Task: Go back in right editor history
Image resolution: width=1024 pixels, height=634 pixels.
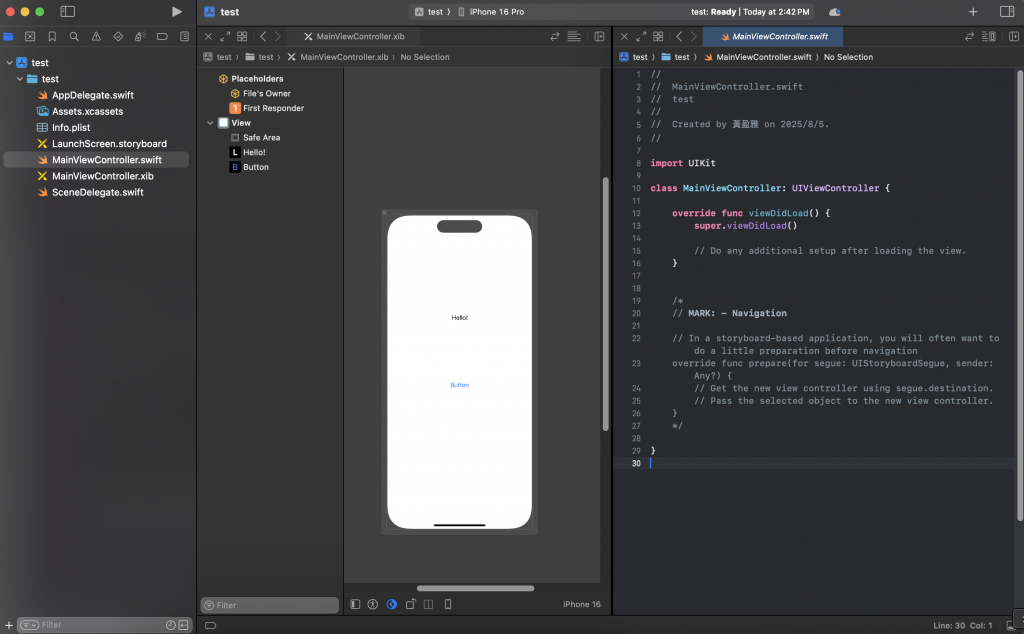Action: click(679, 37)
